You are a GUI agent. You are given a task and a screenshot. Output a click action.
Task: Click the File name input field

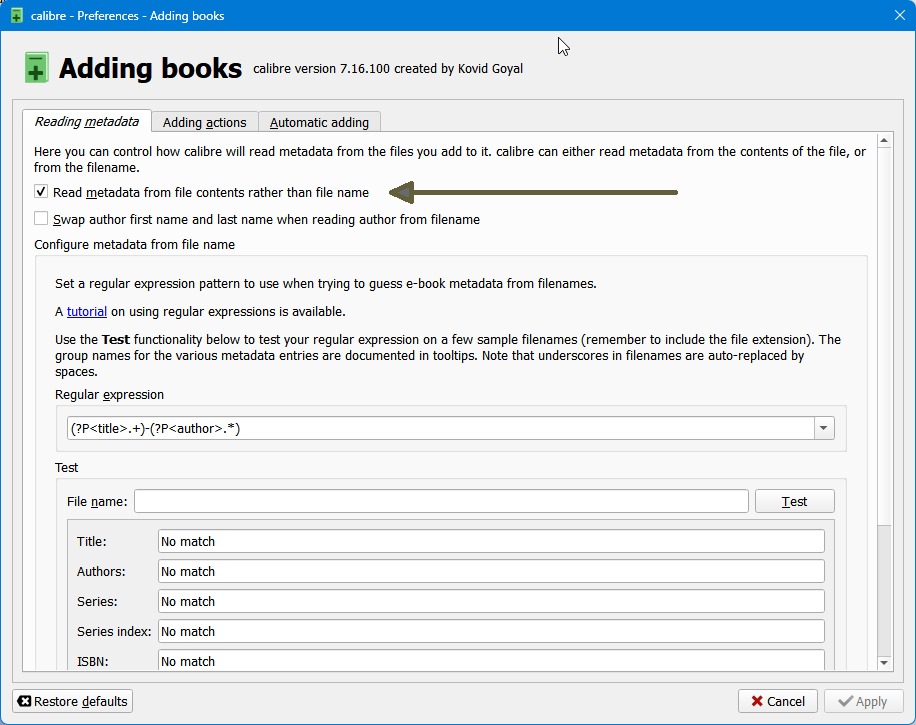pyautogui.click(x=441, y=501)
